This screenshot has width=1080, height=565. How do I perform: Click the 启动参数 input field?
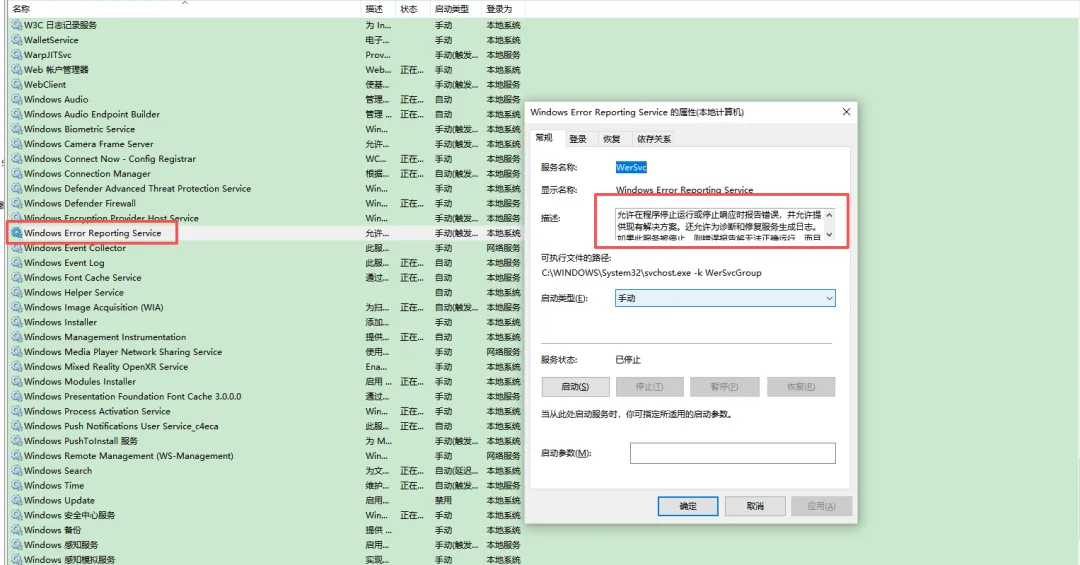[x=732, y=453]
